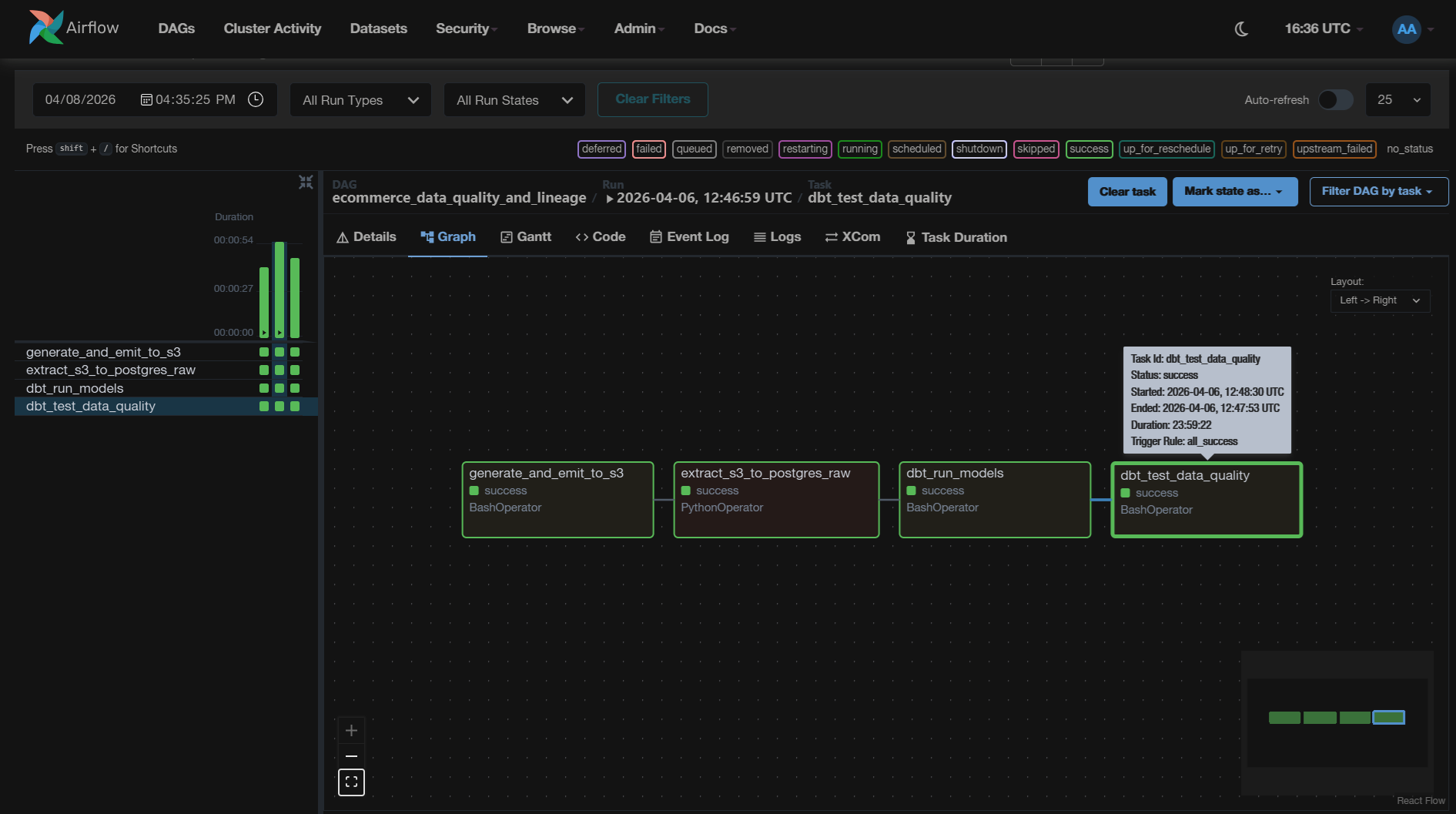This screenshot has width=1456, height=814.
Task: Click the clock time picker icon
Action: (256, 99)
